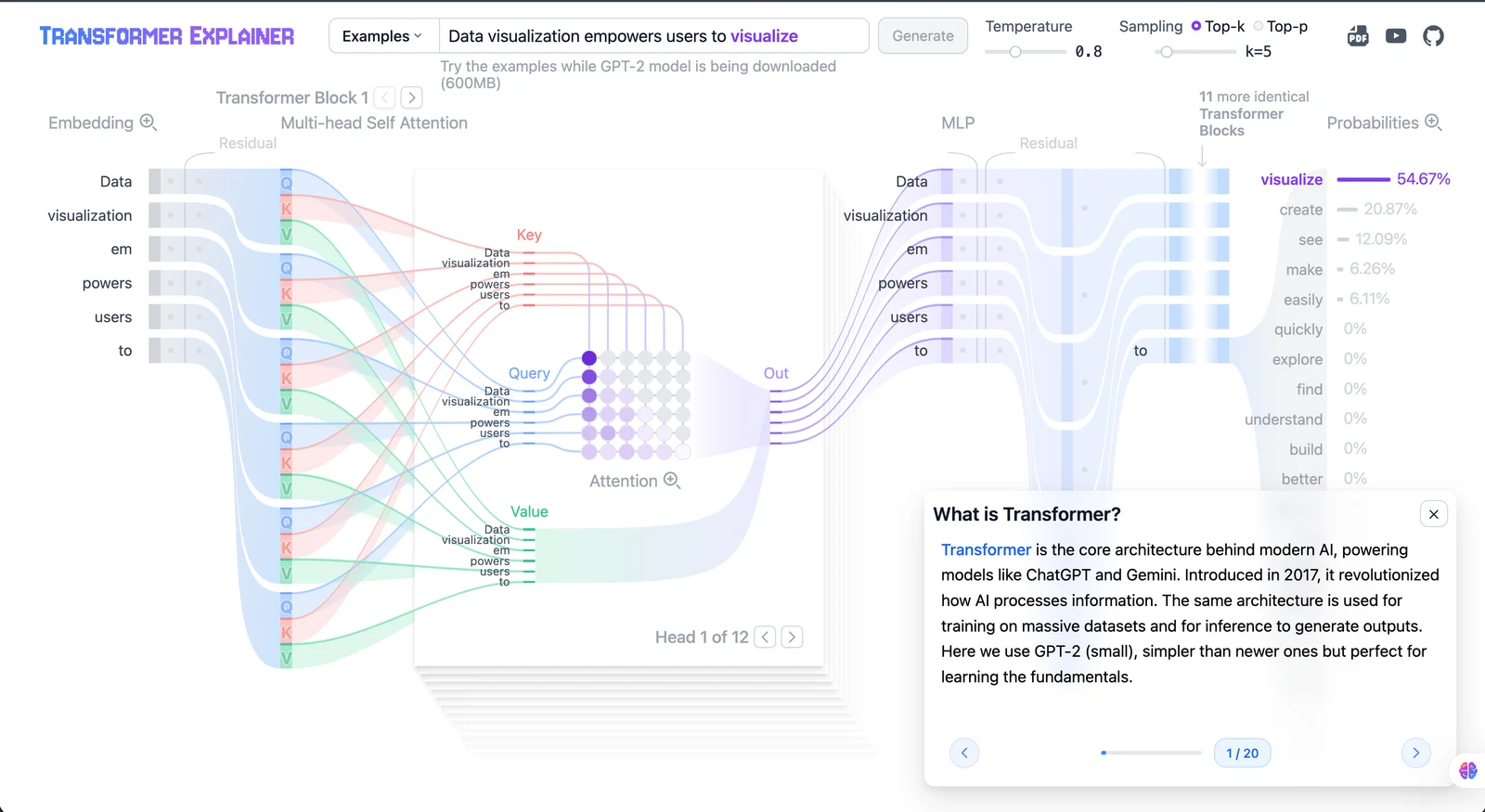
Task: Open the Examples dropdown
Action: coord(382,36)
